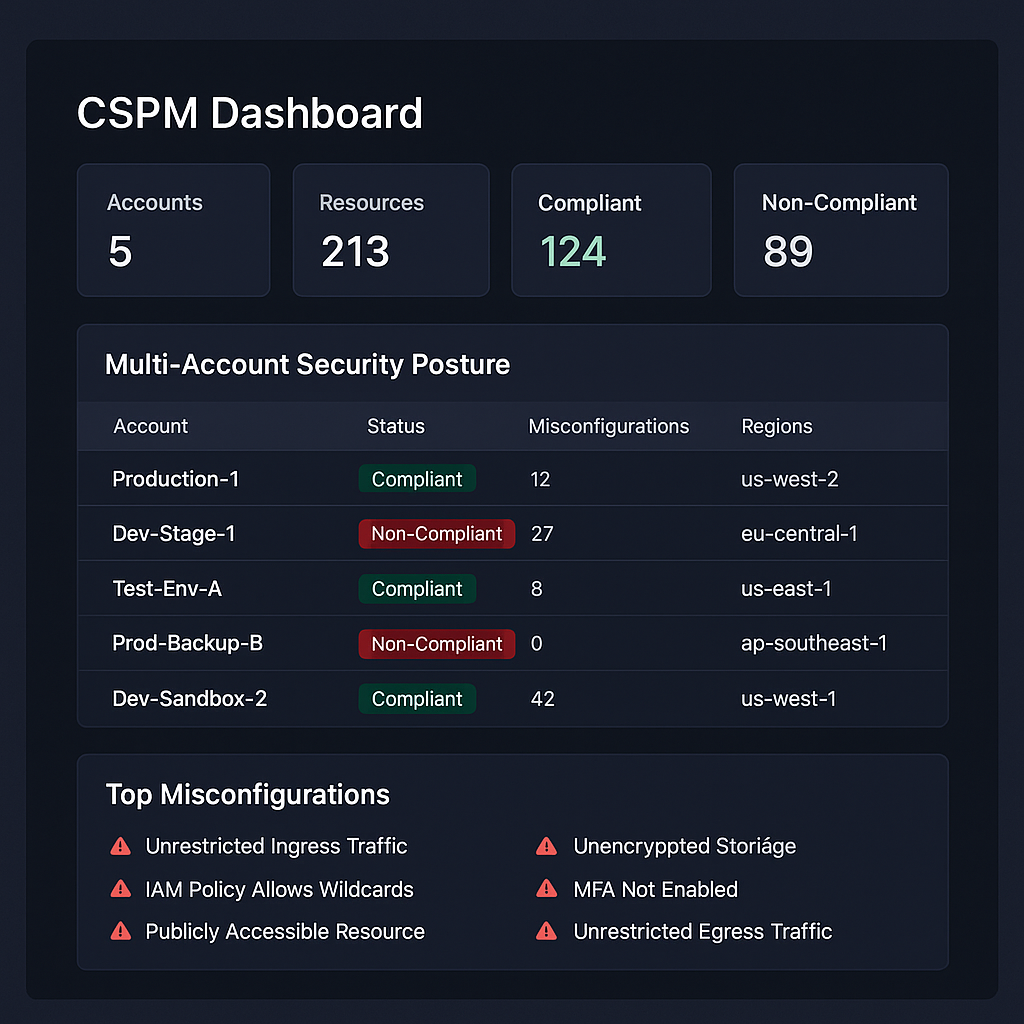The height and width of the screenshot is (1024, 1024).
Task: Sort table by Regions column header
Action: [x=776, y=426]
